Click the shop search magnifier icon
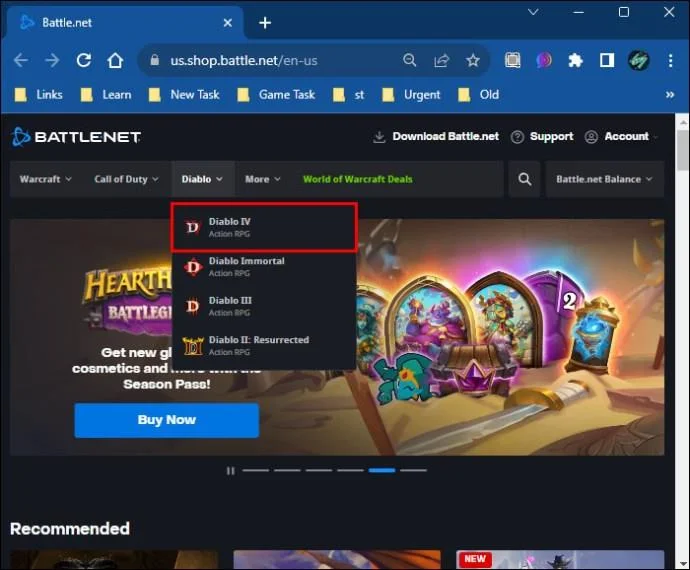 coord(525,179)
